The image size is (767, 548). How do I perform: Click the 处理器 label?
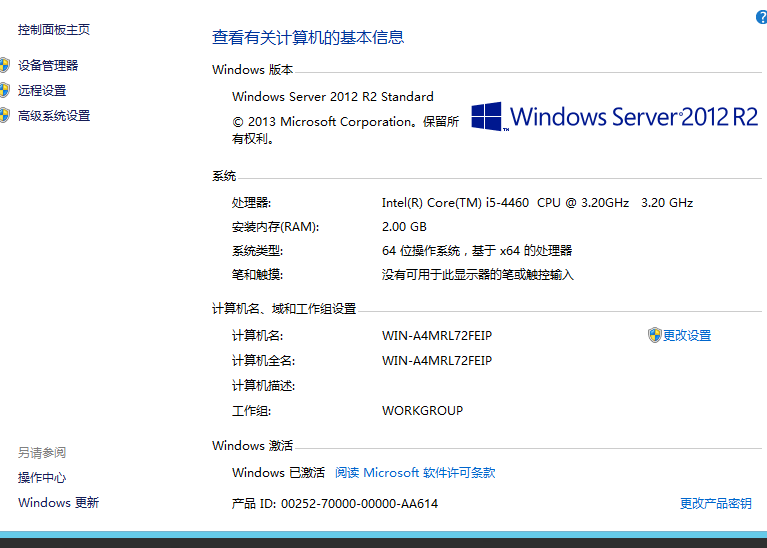click(251, 203)
